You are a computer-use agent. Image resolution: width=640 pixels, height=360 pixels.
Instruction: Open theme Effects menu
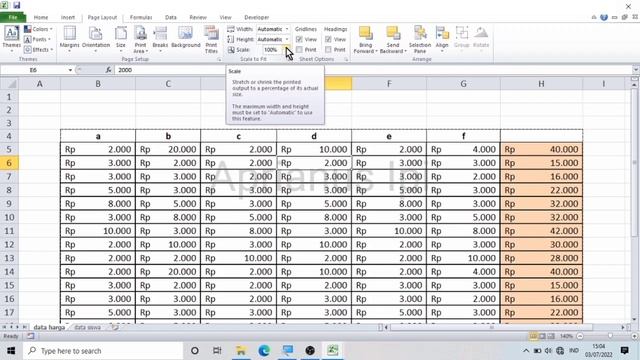pyautogui.click(x=39, y=49)
